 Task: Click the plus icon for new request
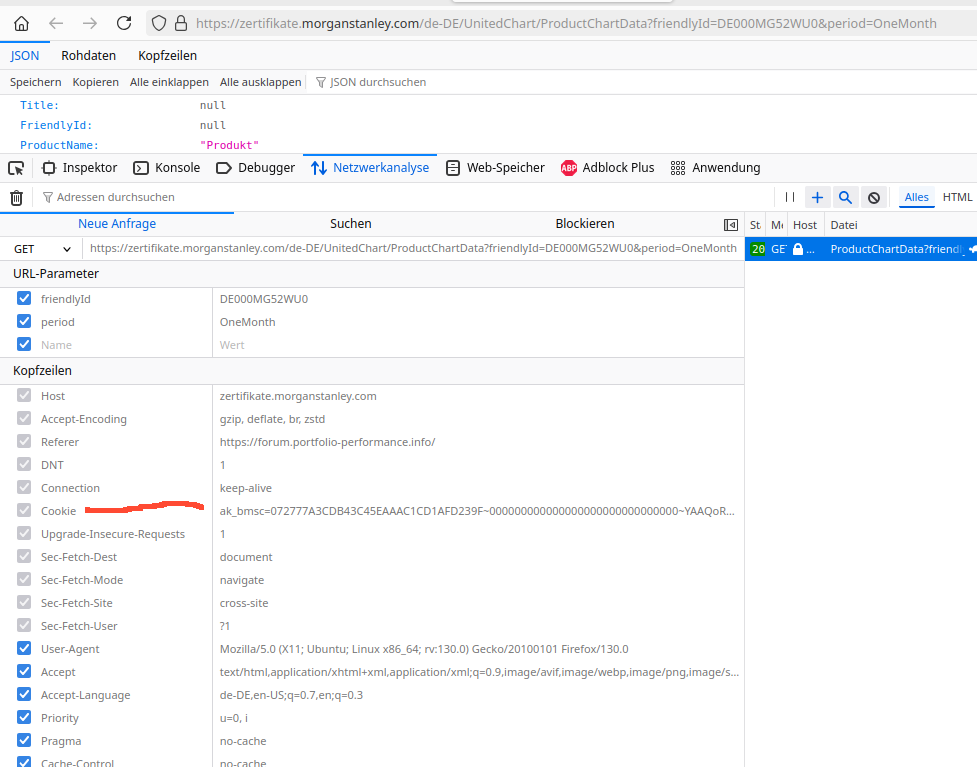tap(817, 198)
